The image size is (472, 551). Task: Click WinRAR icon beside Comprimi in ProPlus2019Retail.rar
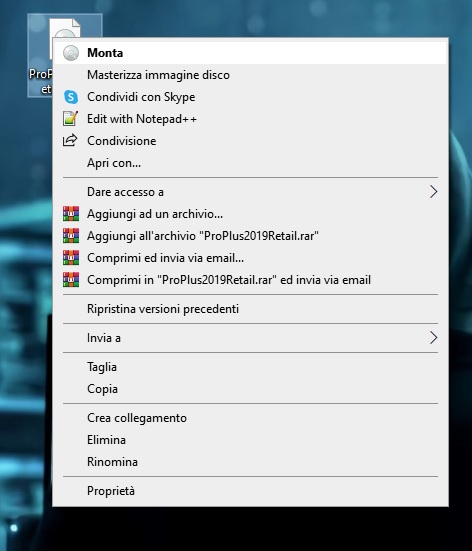tap(71, 280)
